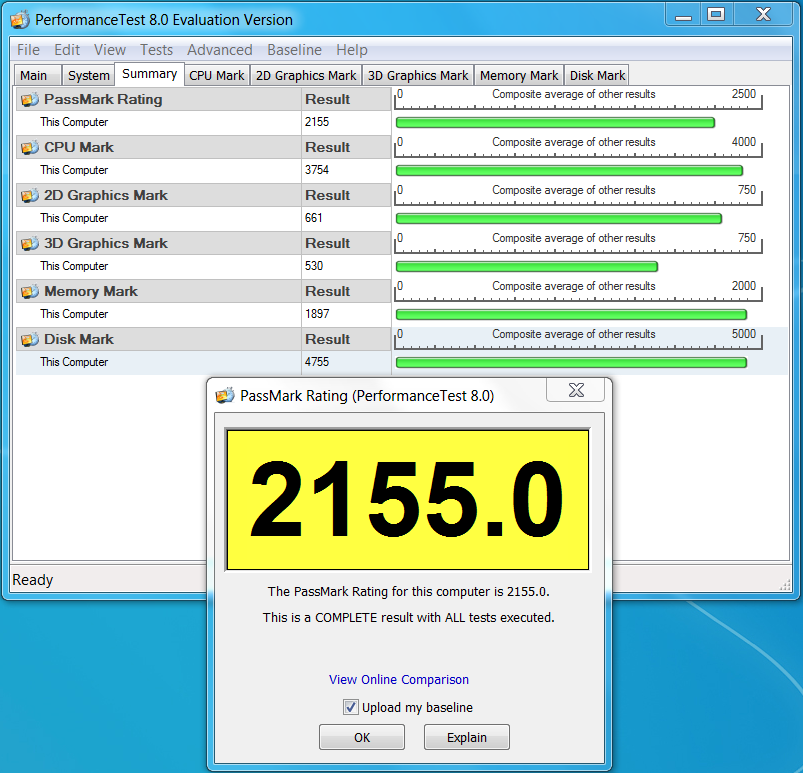Click the Memory Mark green result bar

point(571,315)
